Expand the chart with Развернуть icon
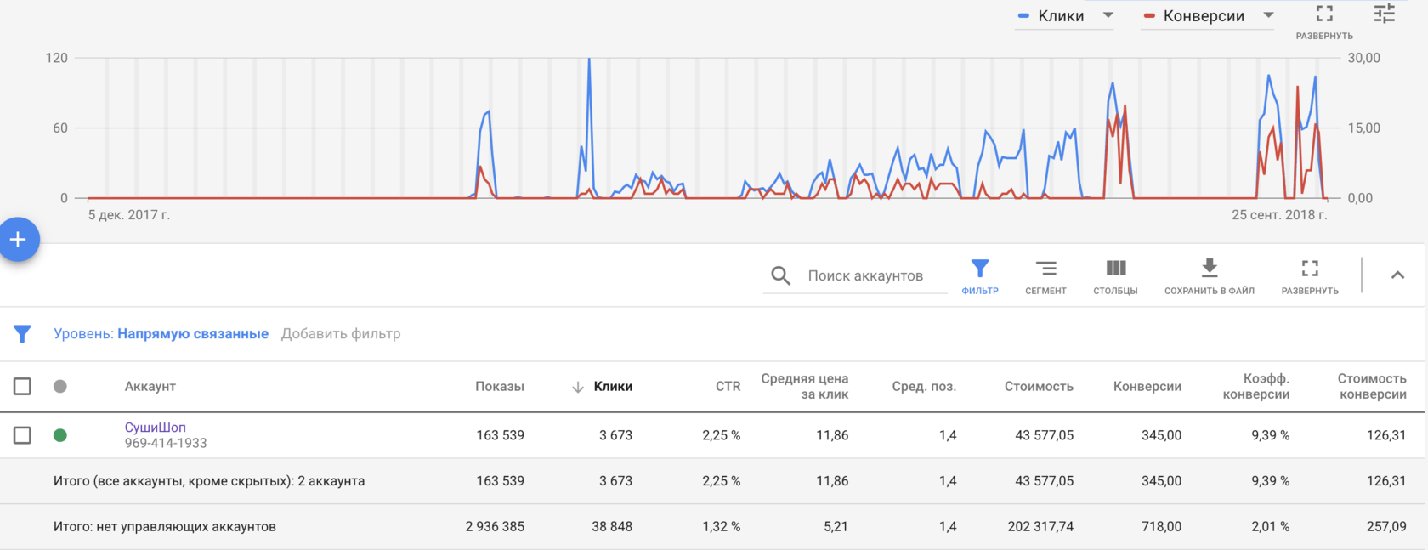This screenshot has height=550, width=1428. 1324,14
